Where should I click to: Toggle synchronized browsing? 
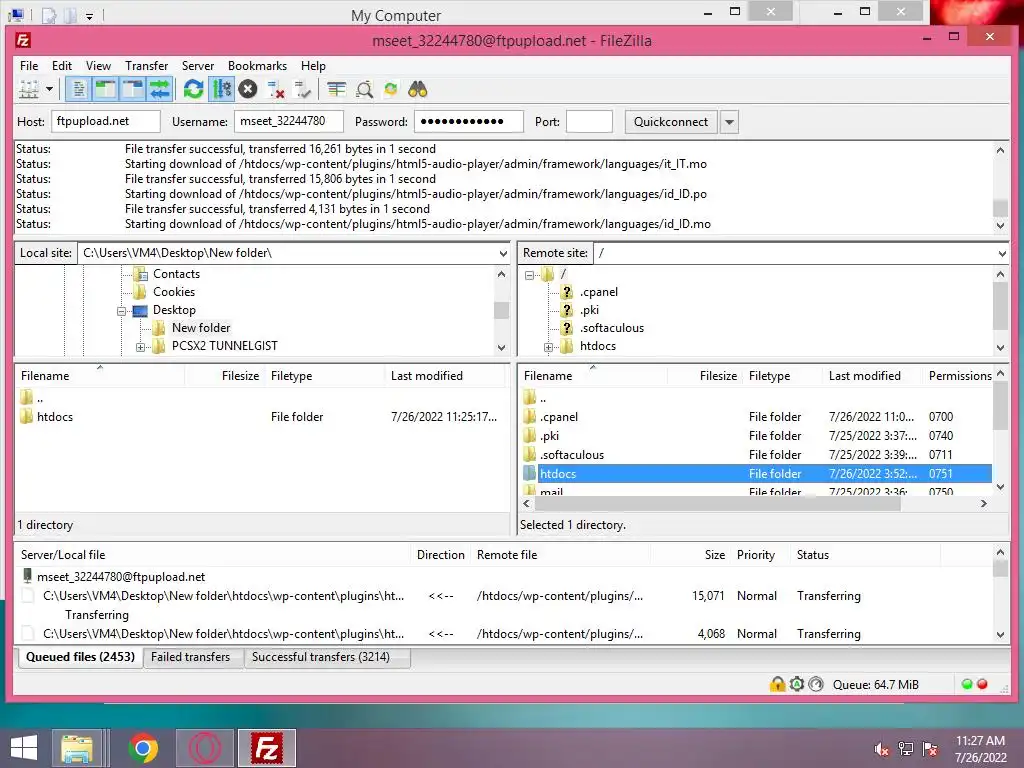click(x=391, y=89)
